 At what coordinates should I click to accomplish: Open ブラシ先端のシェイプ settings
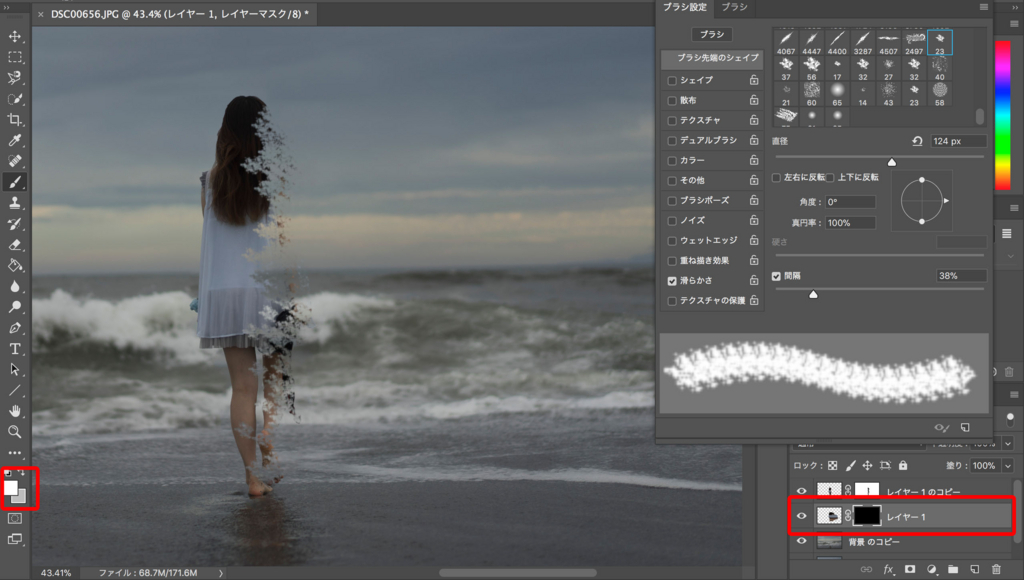click(x=712, y=58)
